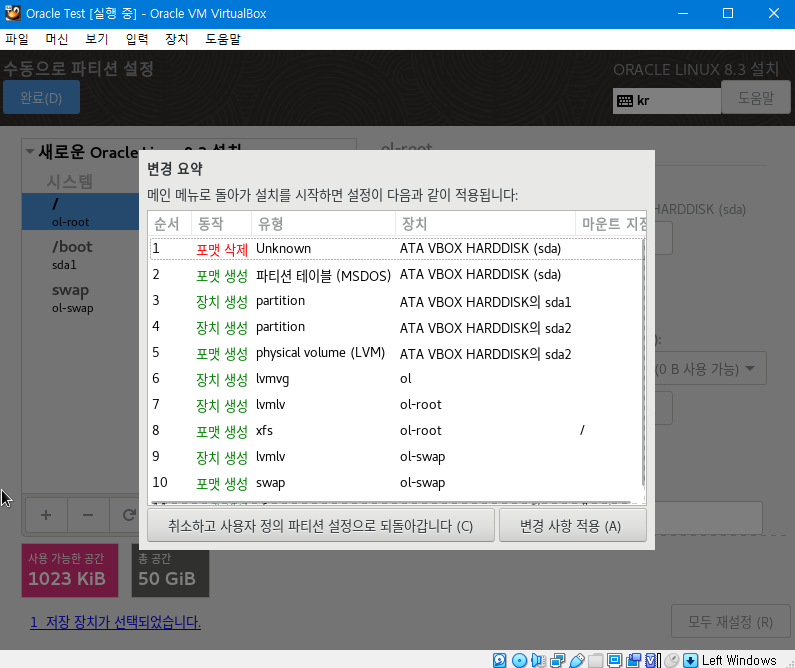Image resolution: width=795 pixels, height=668 pixels.
Task: Select the swap ol-swap mount point
Action: click(80, 298)
